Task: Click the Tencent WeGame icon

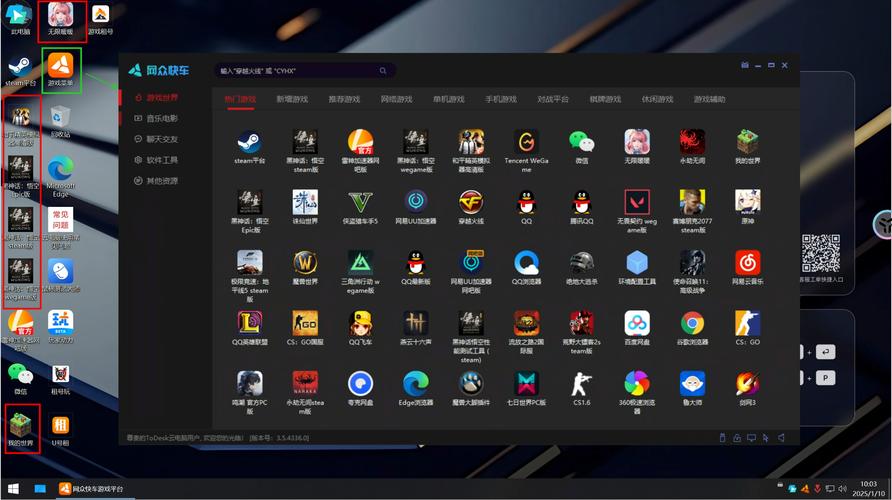Action: (x=526, y=141)
